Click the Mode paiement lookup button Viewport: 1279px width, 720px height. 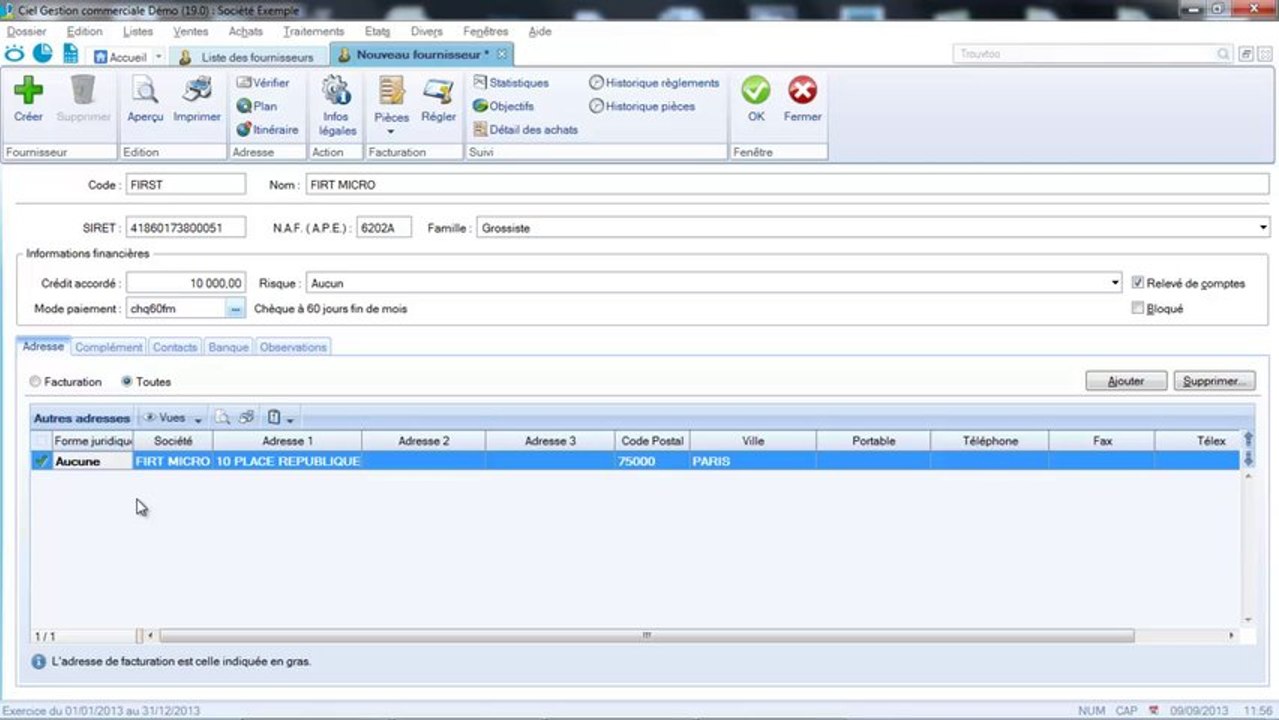click(x=236, y=309)
